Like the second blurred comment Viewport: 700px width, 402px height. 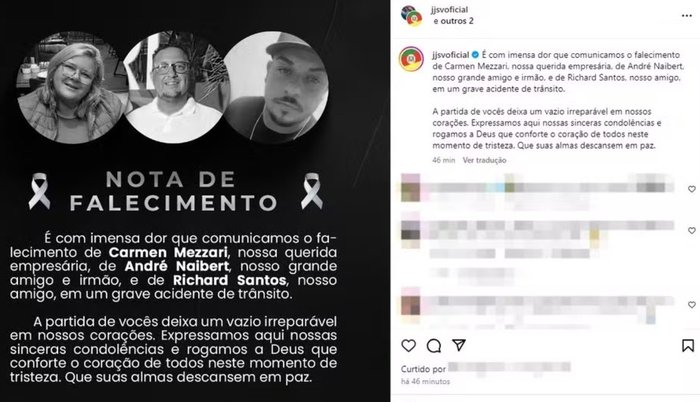click(x=692, y=230)
